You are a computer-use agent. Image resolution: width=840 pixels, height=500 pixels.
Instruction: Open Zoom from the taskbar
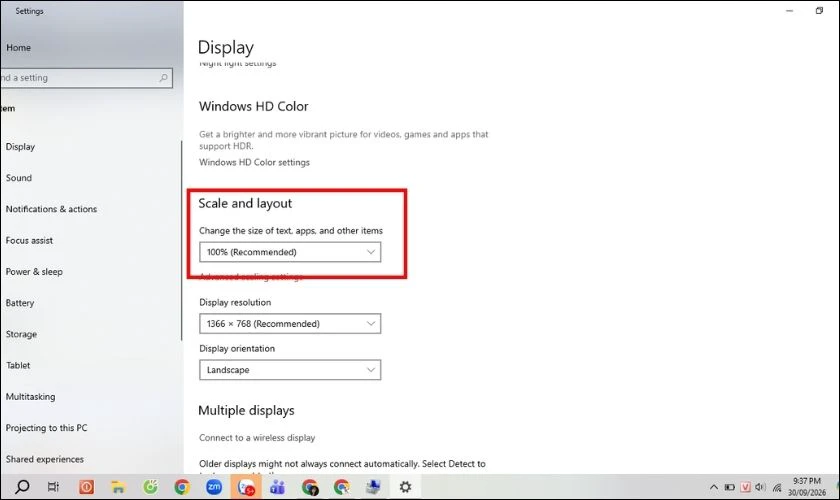point(214,487)
